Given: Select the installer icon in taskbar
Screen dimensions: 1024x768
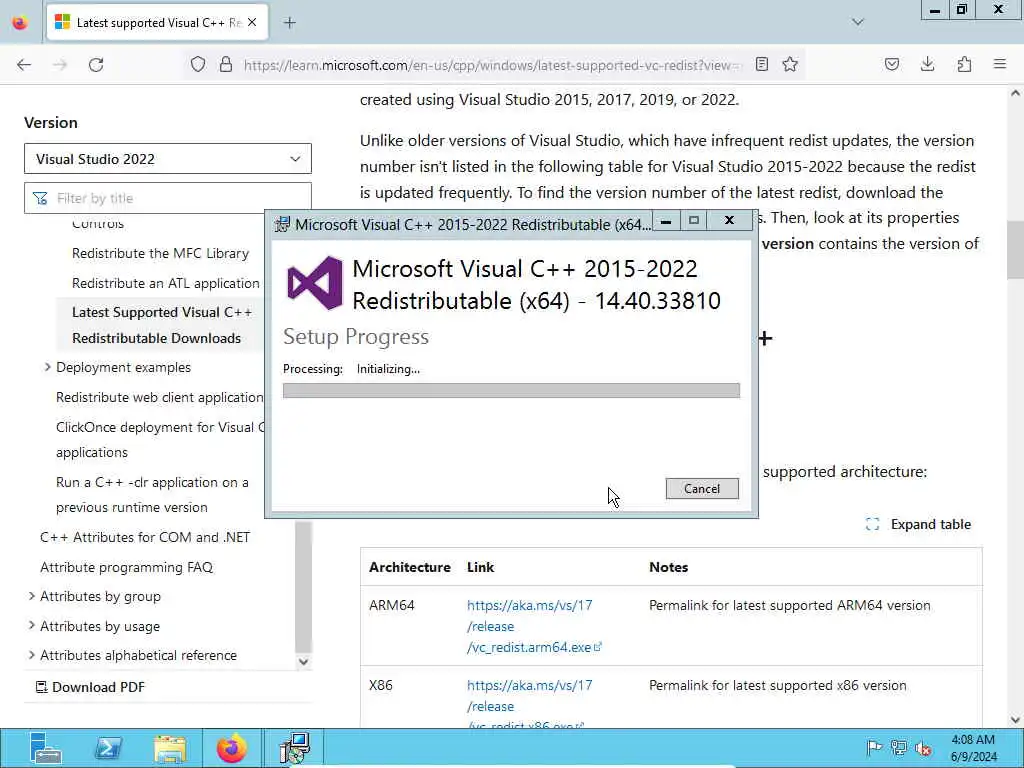Looking at the screenshot, I should [x=295, y=748].
